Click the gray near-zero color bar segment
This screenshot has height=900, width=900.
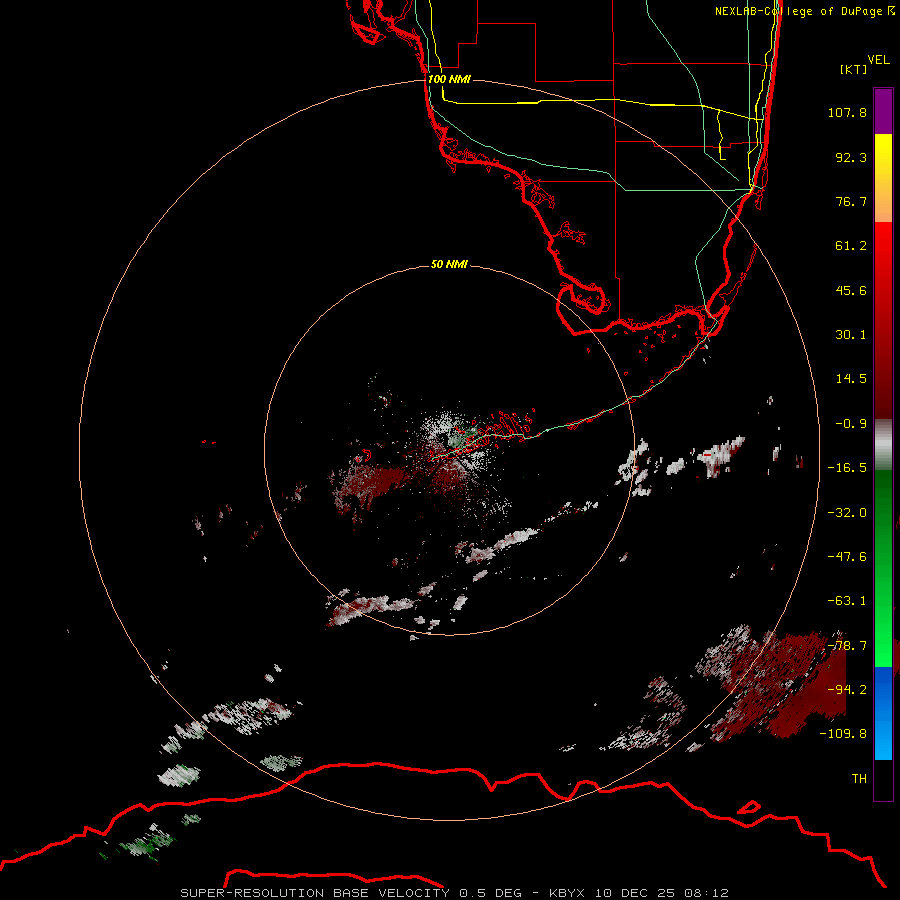pyautogui.click(x=883, y=445)
